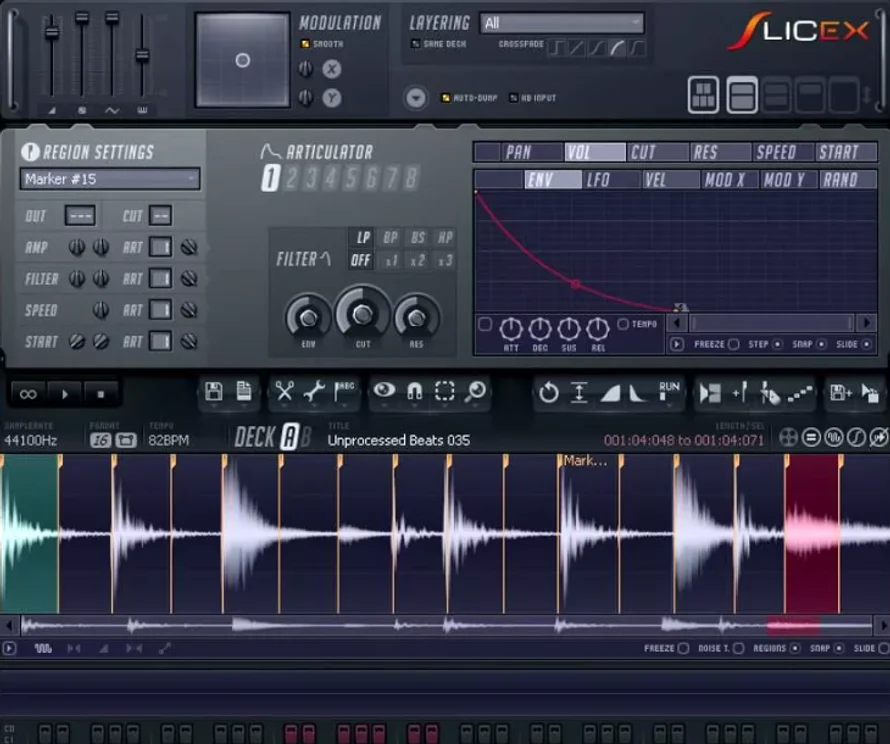The image size is (890, 744).
Task: Click the flag marker tool icon
Action: pyautogui.click(x=344, y=393)
